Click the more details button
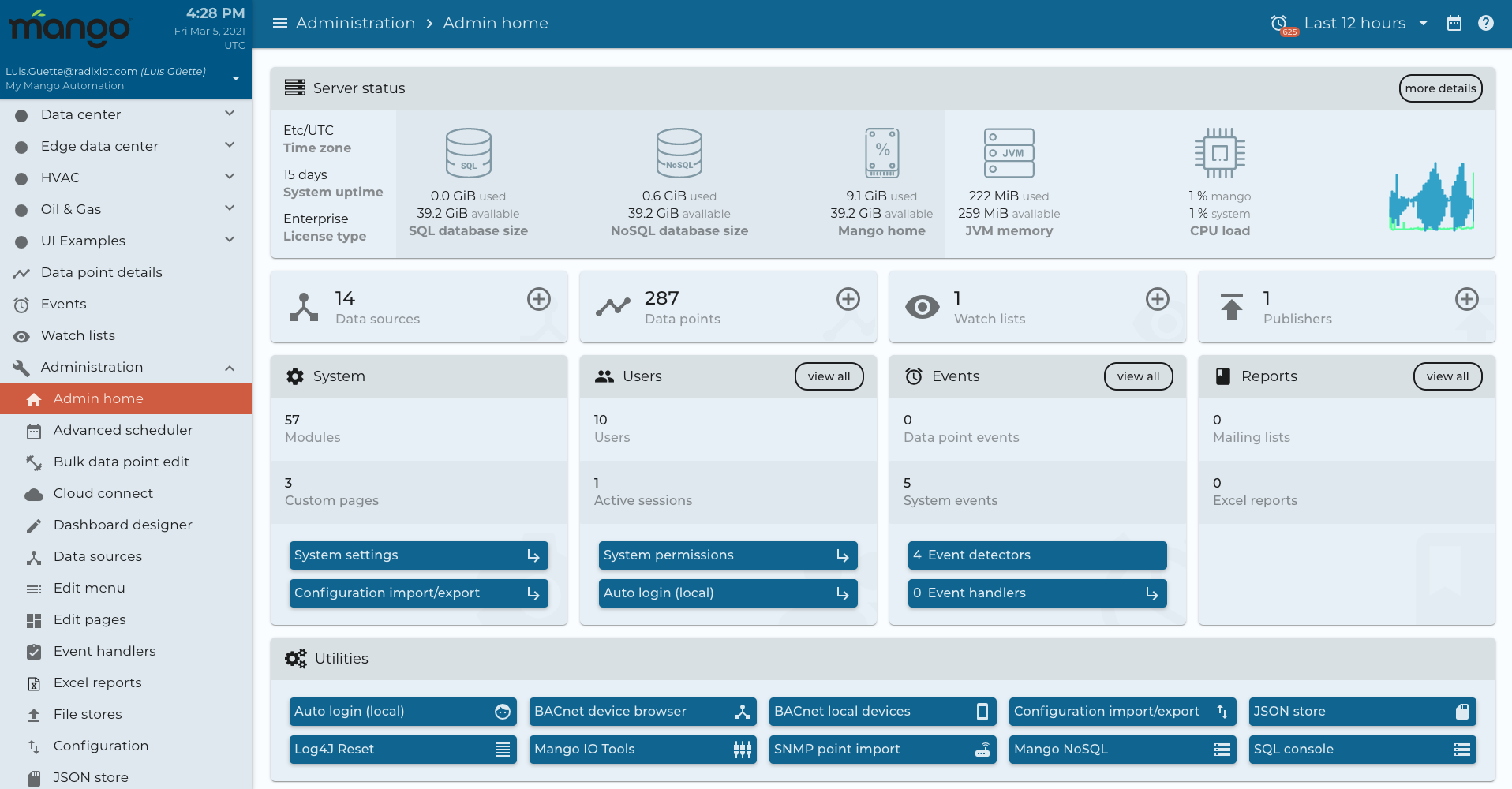This screenshot has width=1512, height=789. click(x=1440, y=88)
